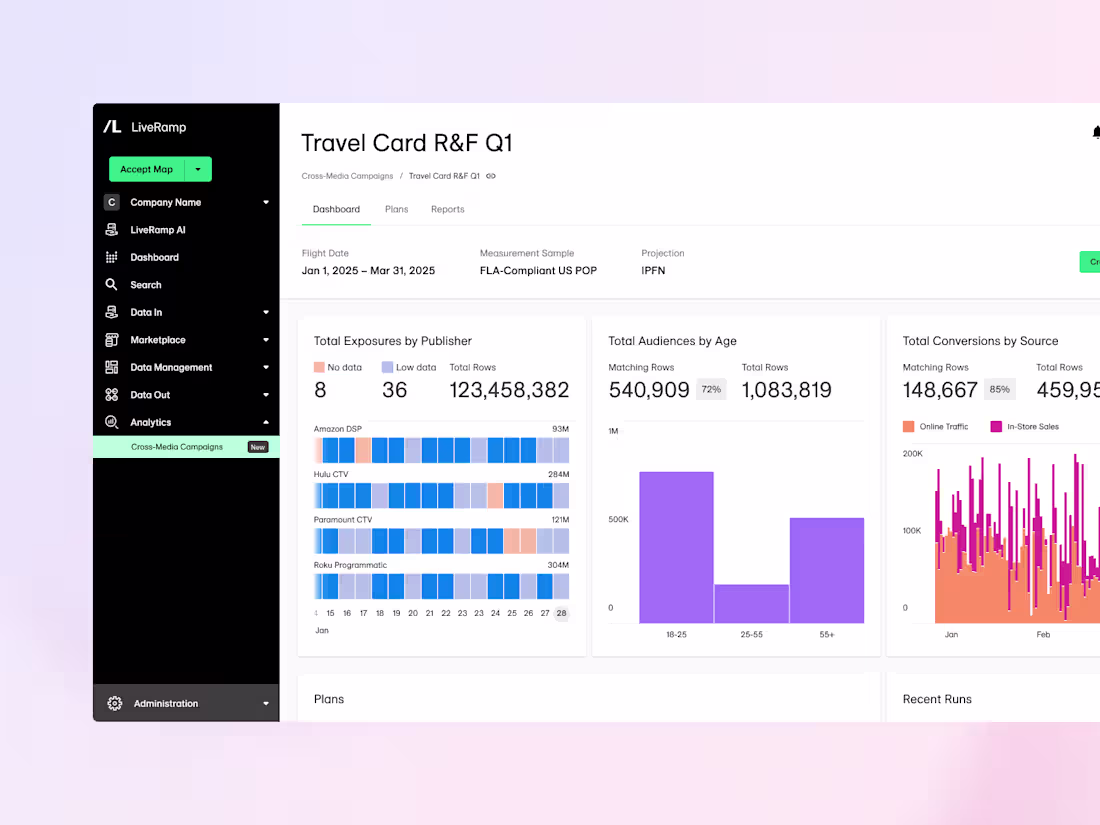
Task: Click the 72% matching badge
Action: pos(711,389)
